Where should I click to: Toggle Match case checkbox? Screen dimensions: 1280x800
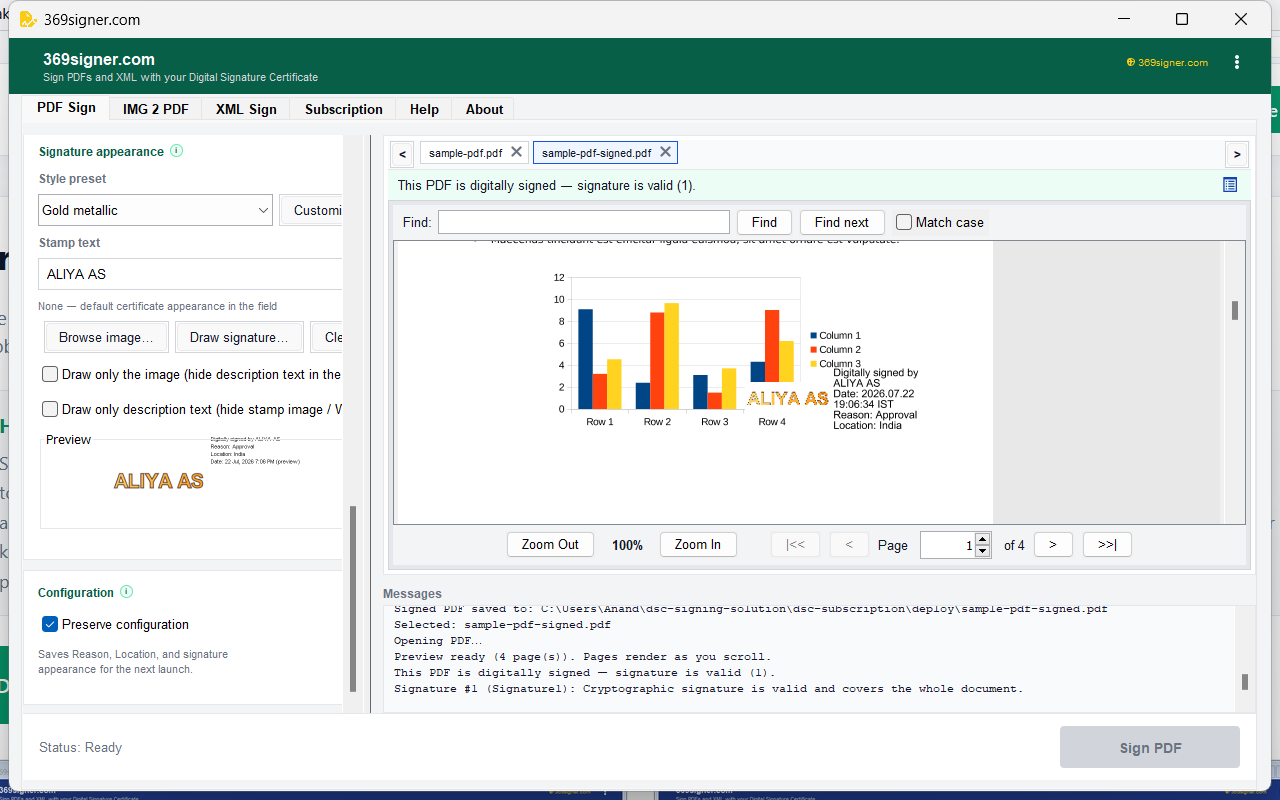point(904,222)
